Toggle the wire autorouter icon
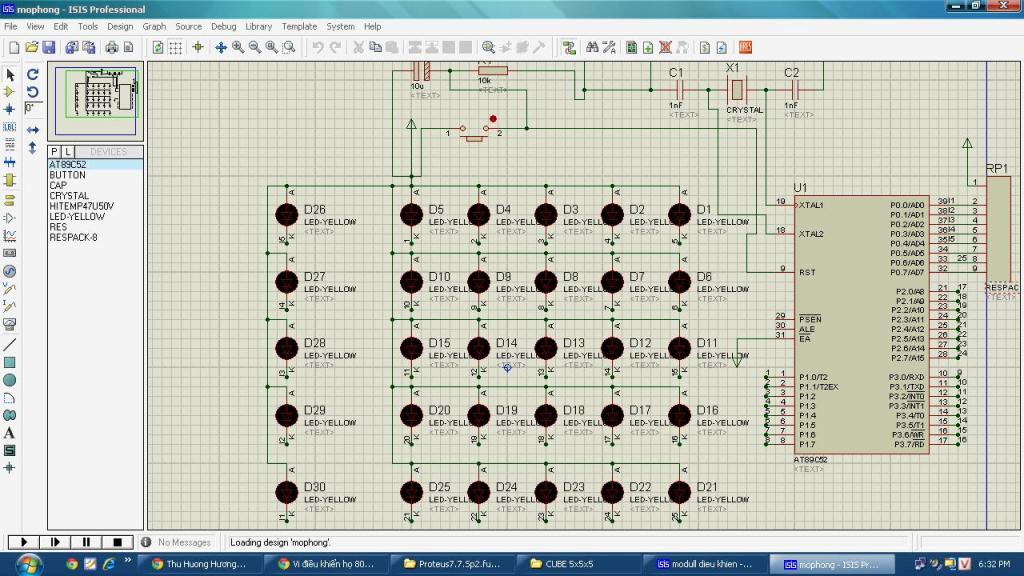Image resolution: width=1024 pixels, height=576 pixels. pyautogui.click(x=569, y=48)
